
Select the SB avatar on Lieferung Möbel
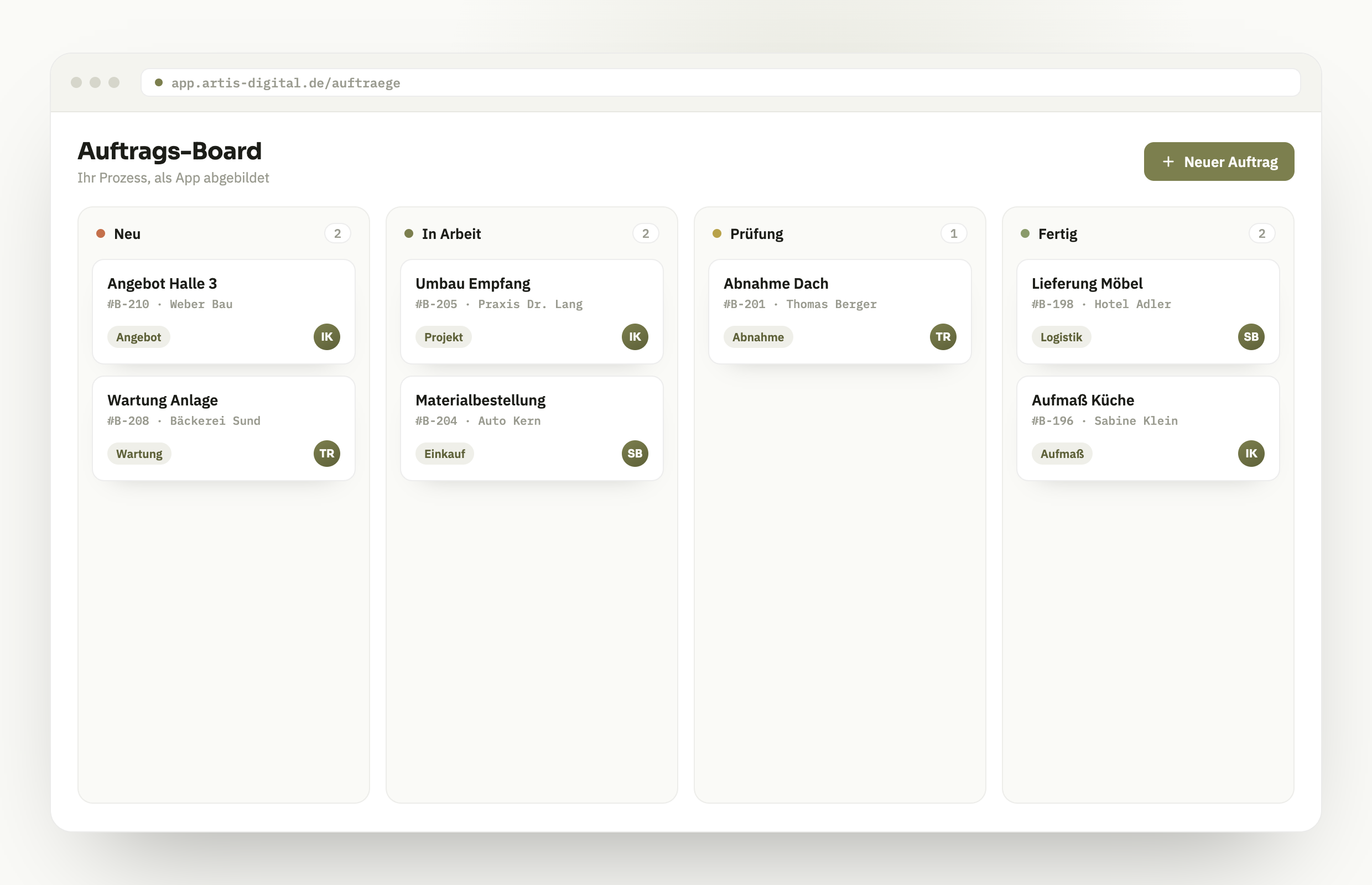[x=1251, y=337]
